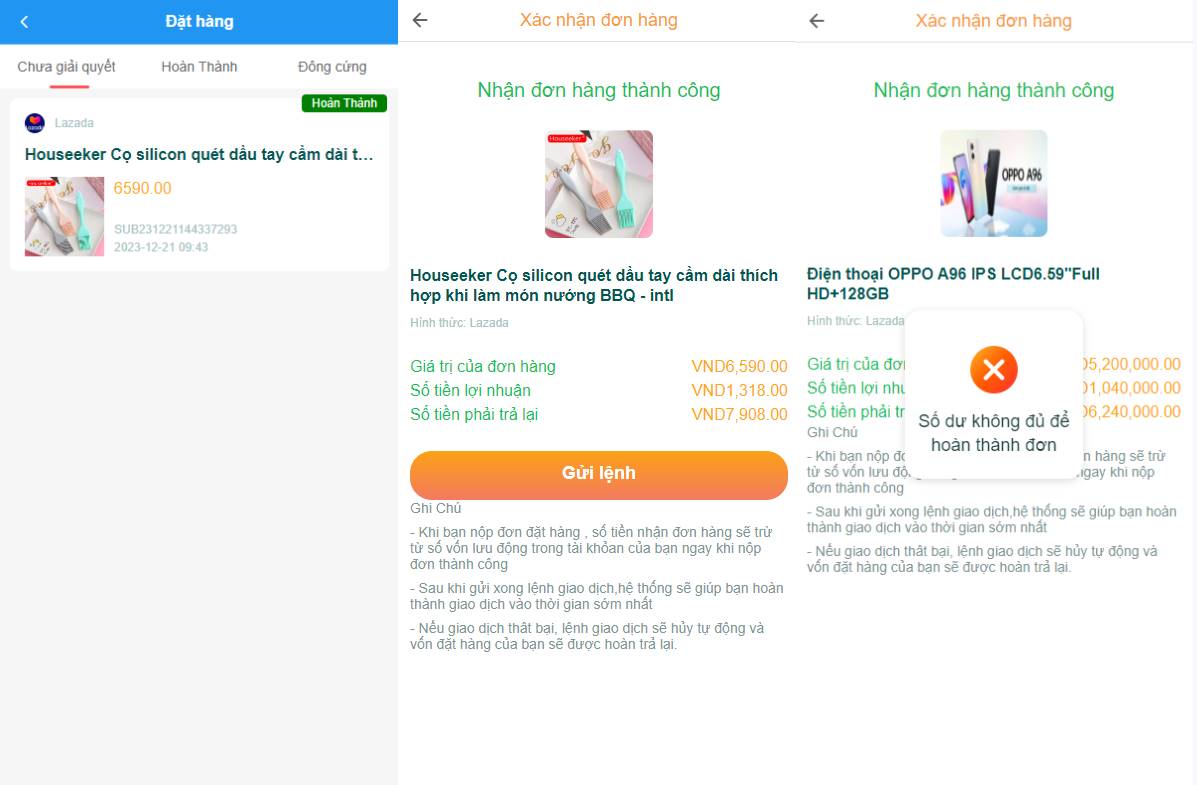This screenshot has width=1197, height=785.
Task: Tap back arrow on middle confirmation screen
Action: tap(420, 21)
